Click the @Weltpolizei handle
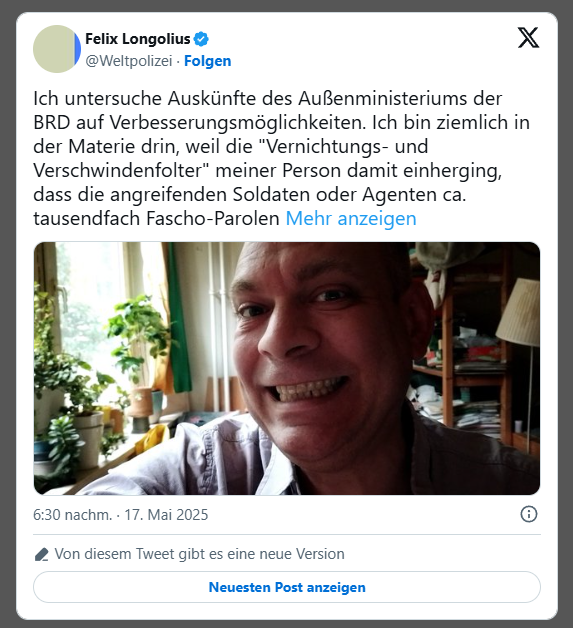The height and width of the screenshot is (628, 573). point(129,61)
